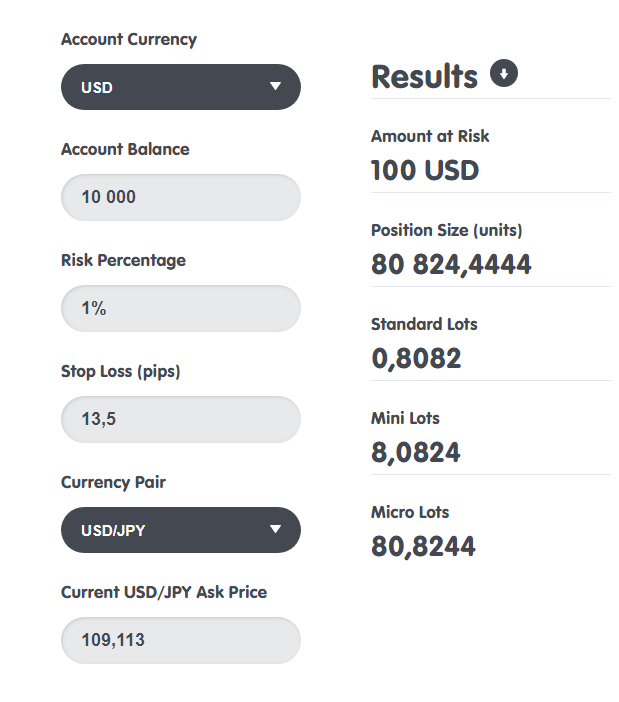
Task: Expand the USD/JPY Currency Pair dropdown
Action: [x=180, y=530]
